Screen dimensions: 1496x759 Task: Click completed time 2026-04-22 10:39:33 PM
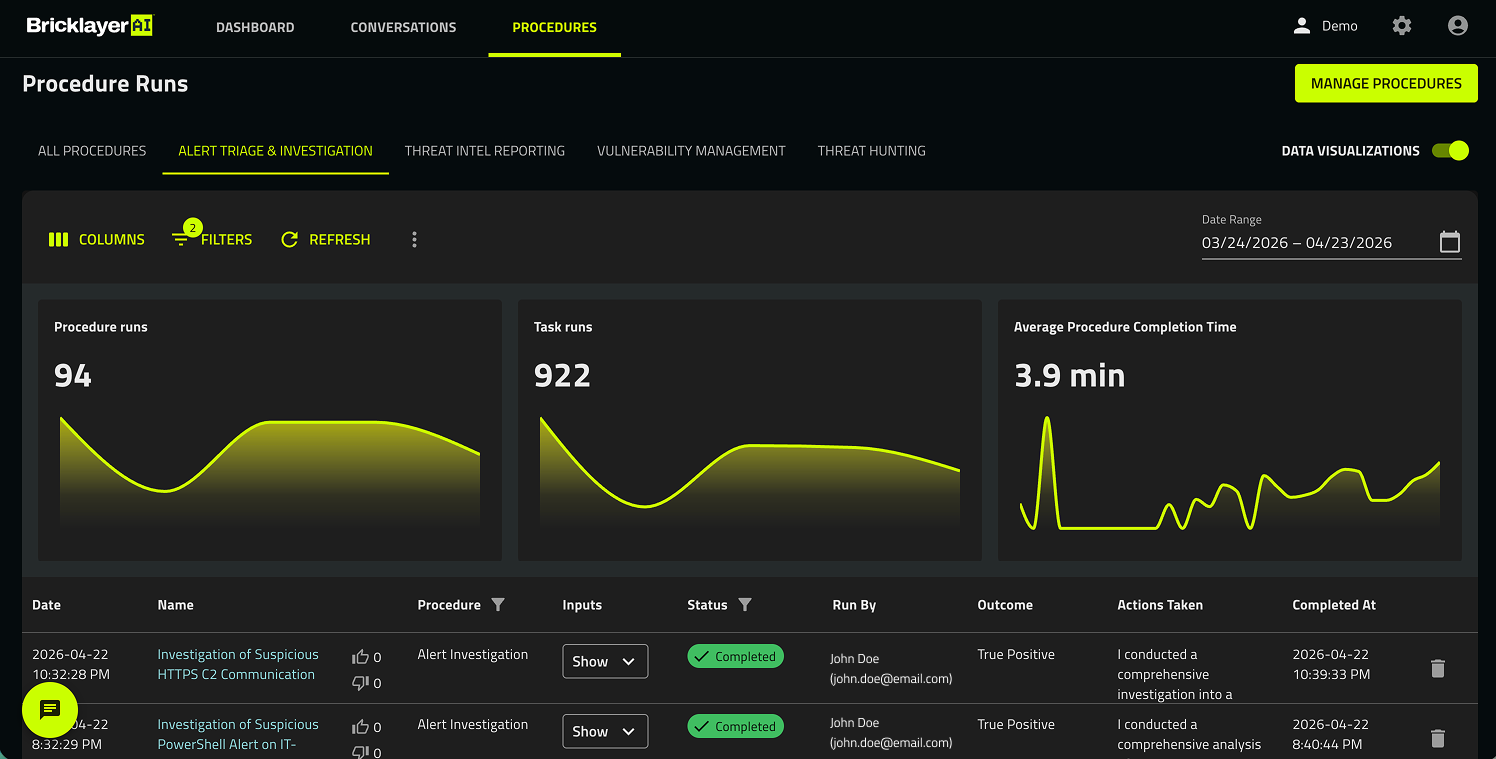[x=1331, y=664]
